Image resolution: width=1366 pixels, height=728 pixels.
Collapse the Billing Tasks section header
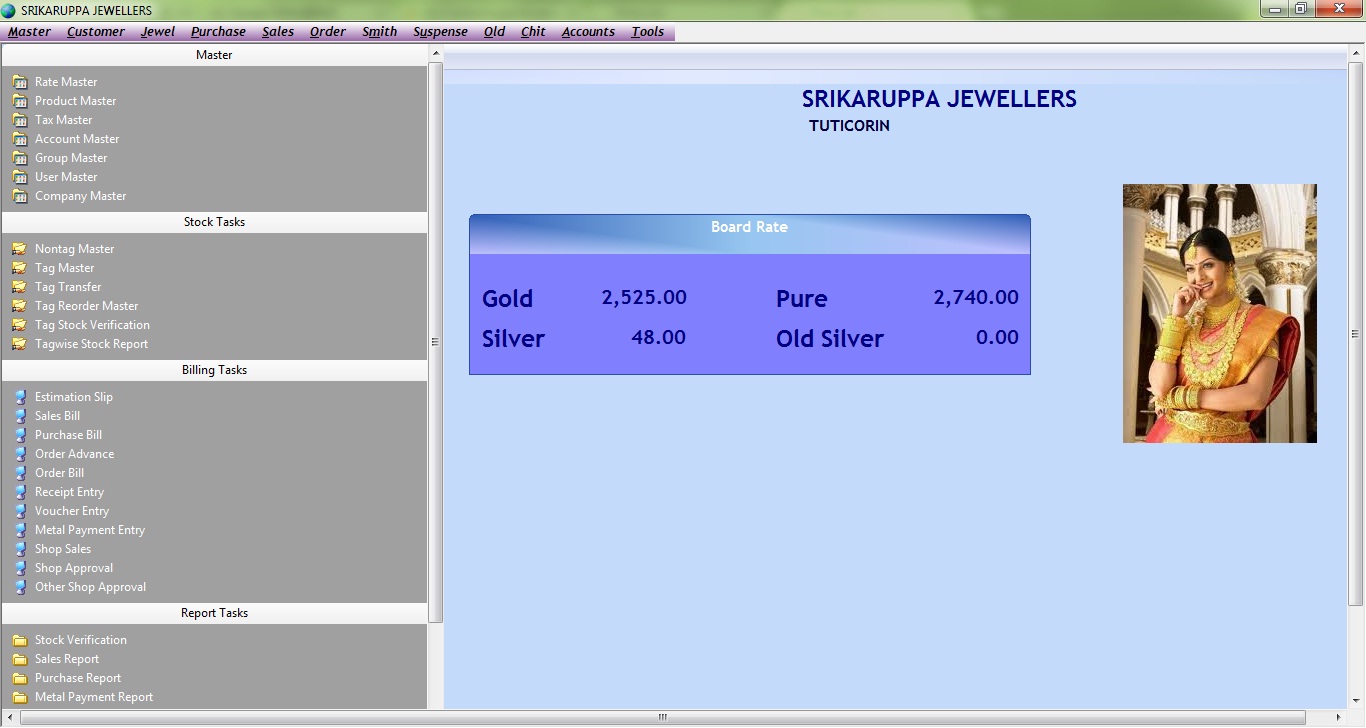214,370
